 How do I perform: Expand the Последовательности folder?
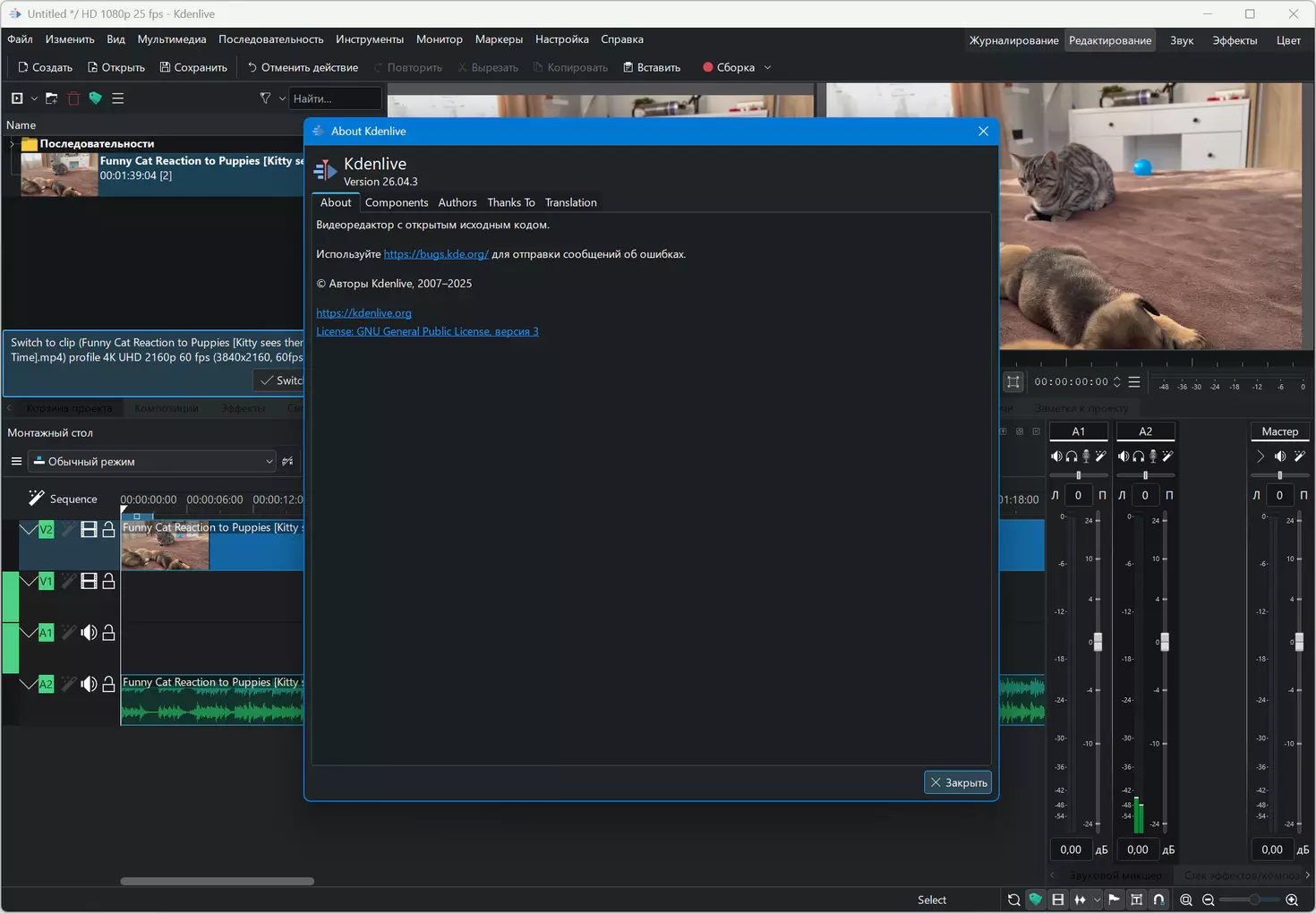click(x=12, y=143)
